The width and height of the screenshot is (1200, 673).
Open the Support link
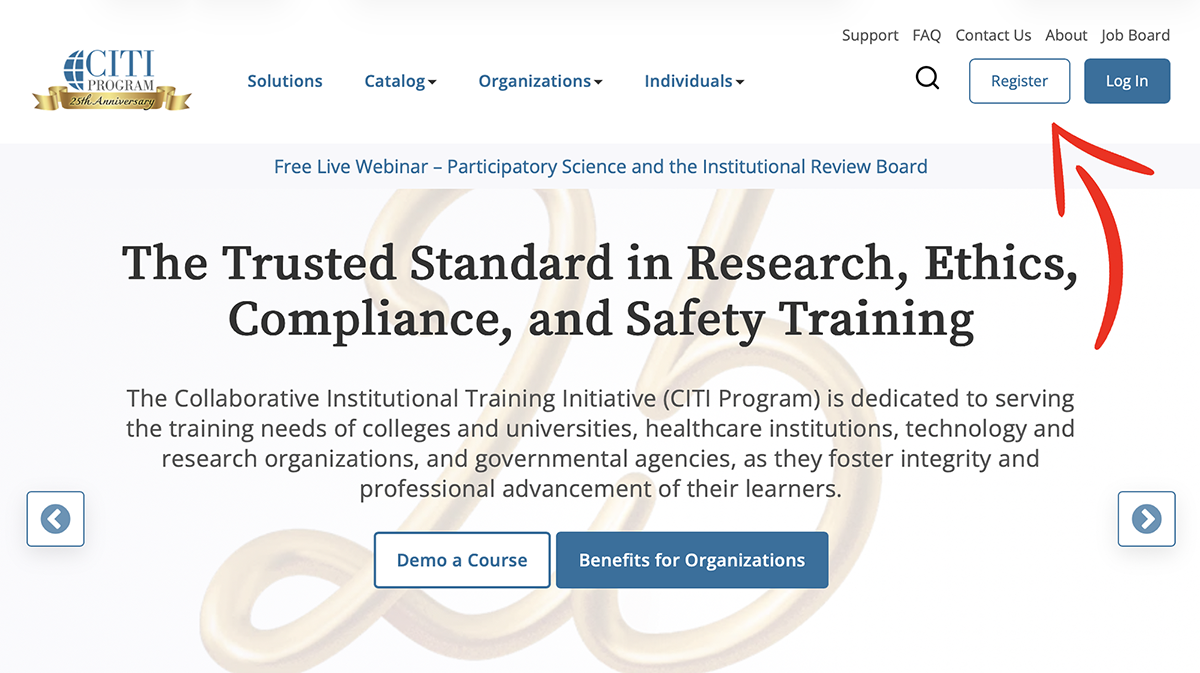pyautogui.click(x=870, y=35)
